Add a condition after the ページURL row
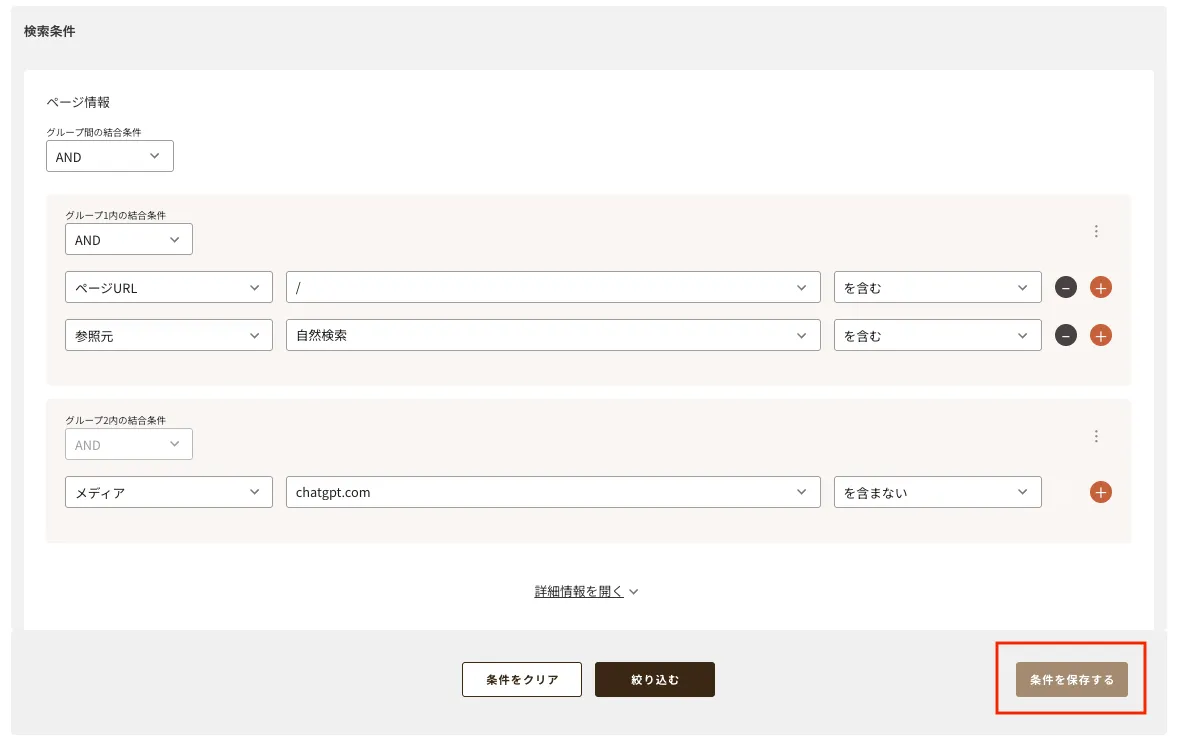This screenshot has width=1178, height=752. tap(1100, 288)
